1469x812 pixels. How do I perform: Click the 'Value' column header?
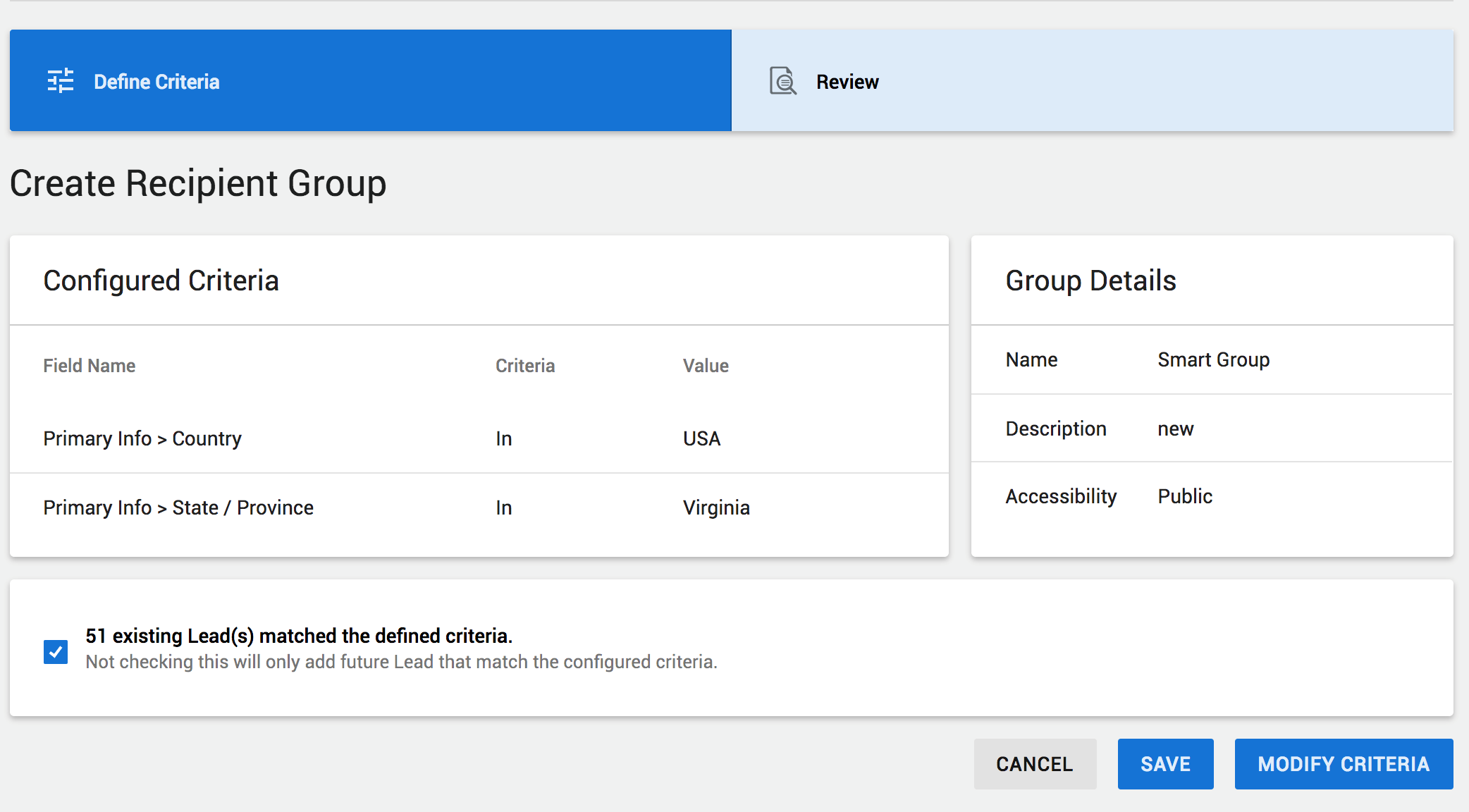tap(706, 366)
